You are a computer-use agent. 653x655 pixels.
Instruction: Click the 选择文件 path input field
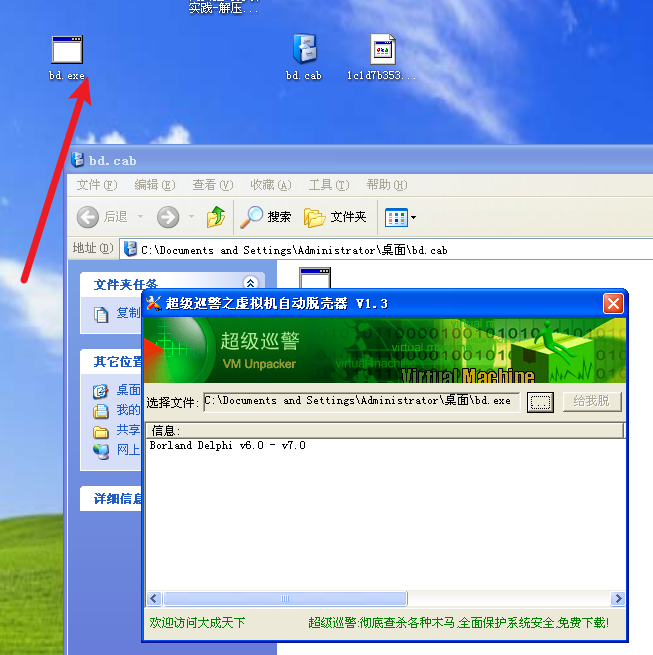click(x=361, y=401)
